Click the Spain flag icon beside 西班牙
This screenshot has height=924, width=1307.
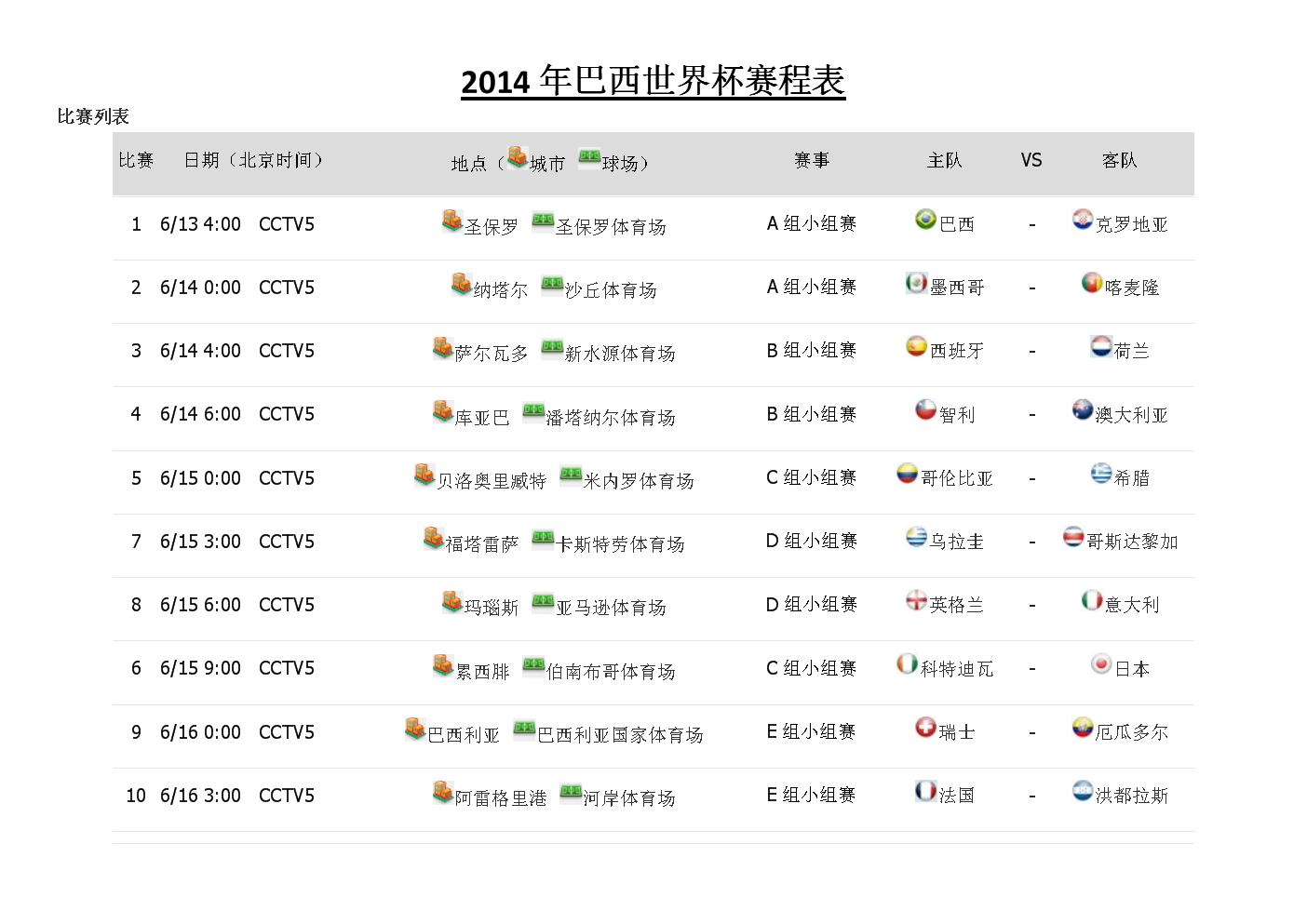[916, 346]
